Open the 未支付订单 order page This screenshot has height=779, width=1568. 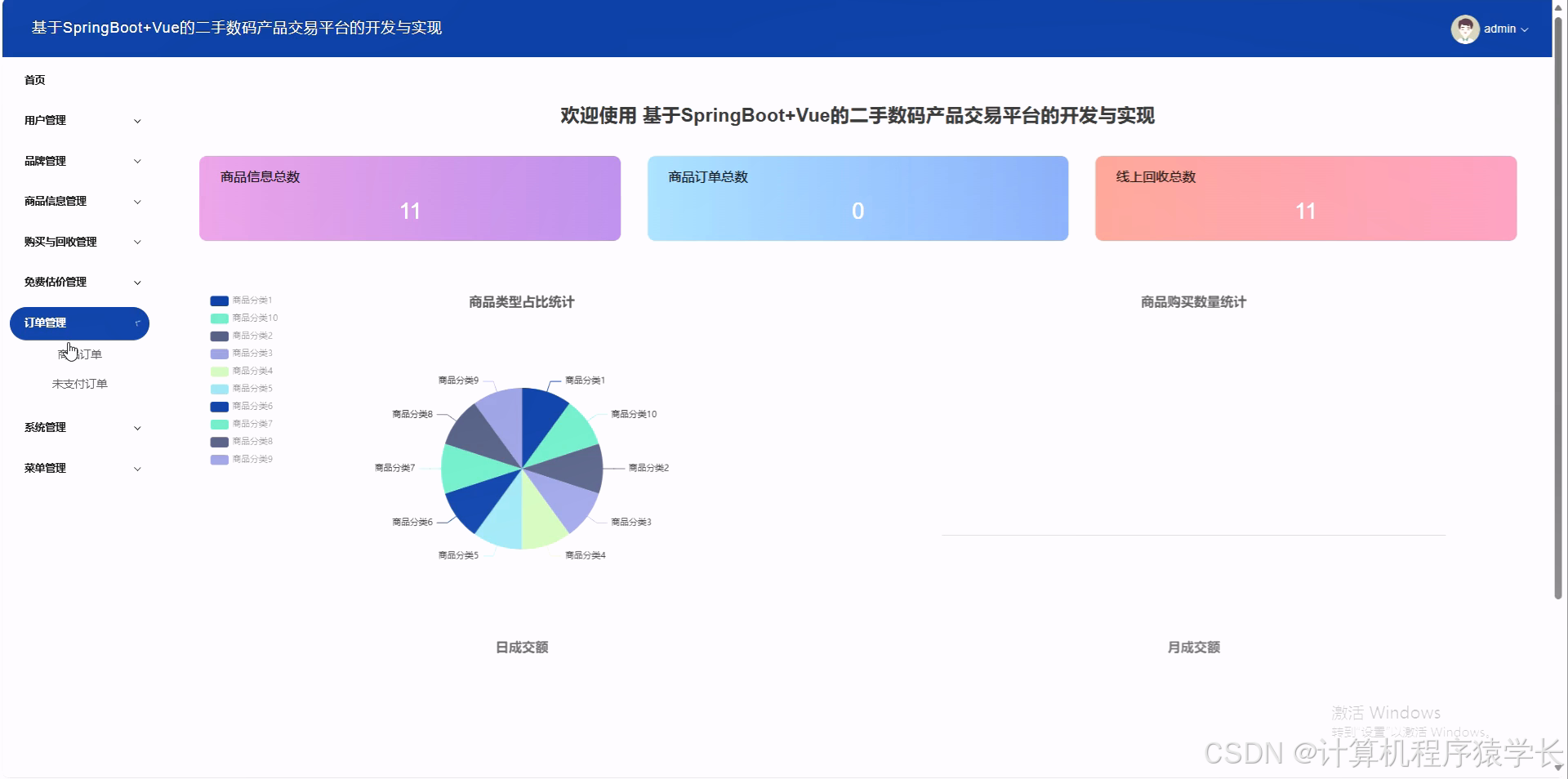click(x=79, y=383)
